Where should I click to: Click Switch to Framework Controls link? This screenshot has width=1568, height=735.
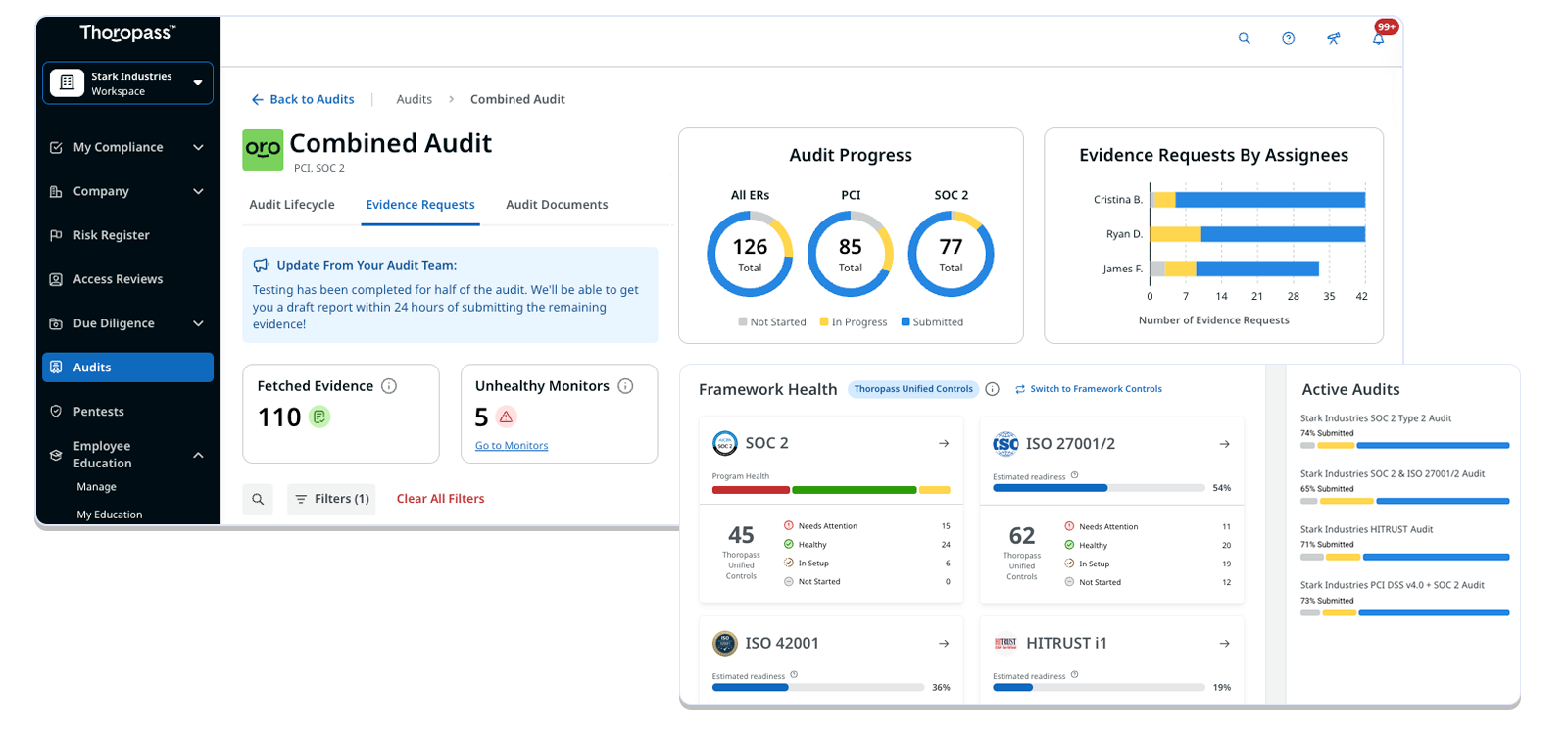(x=1089, y=389)
